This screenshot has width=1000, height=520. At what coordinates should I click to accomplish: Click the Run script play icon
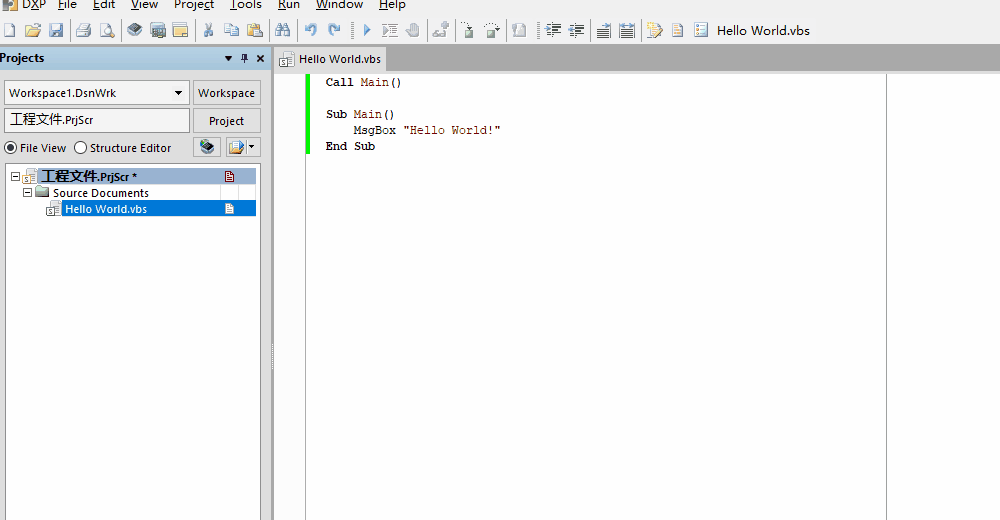click(366, 31)
